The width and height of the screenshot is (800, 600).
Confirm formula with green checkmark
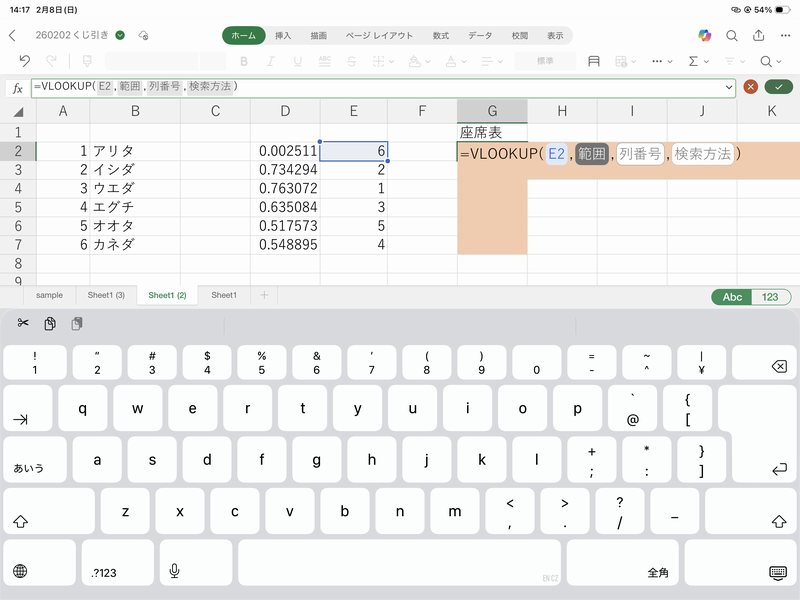(x=777, y=87)
